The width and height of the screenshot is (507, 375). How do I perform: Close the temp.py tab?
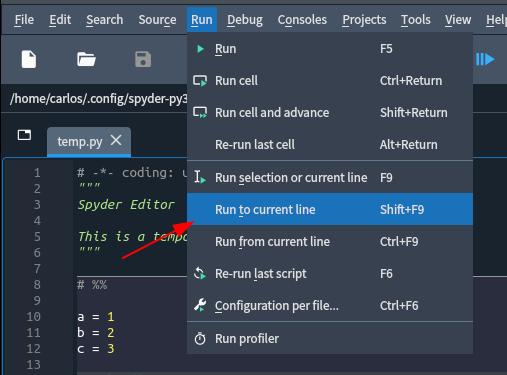(116, 140)
